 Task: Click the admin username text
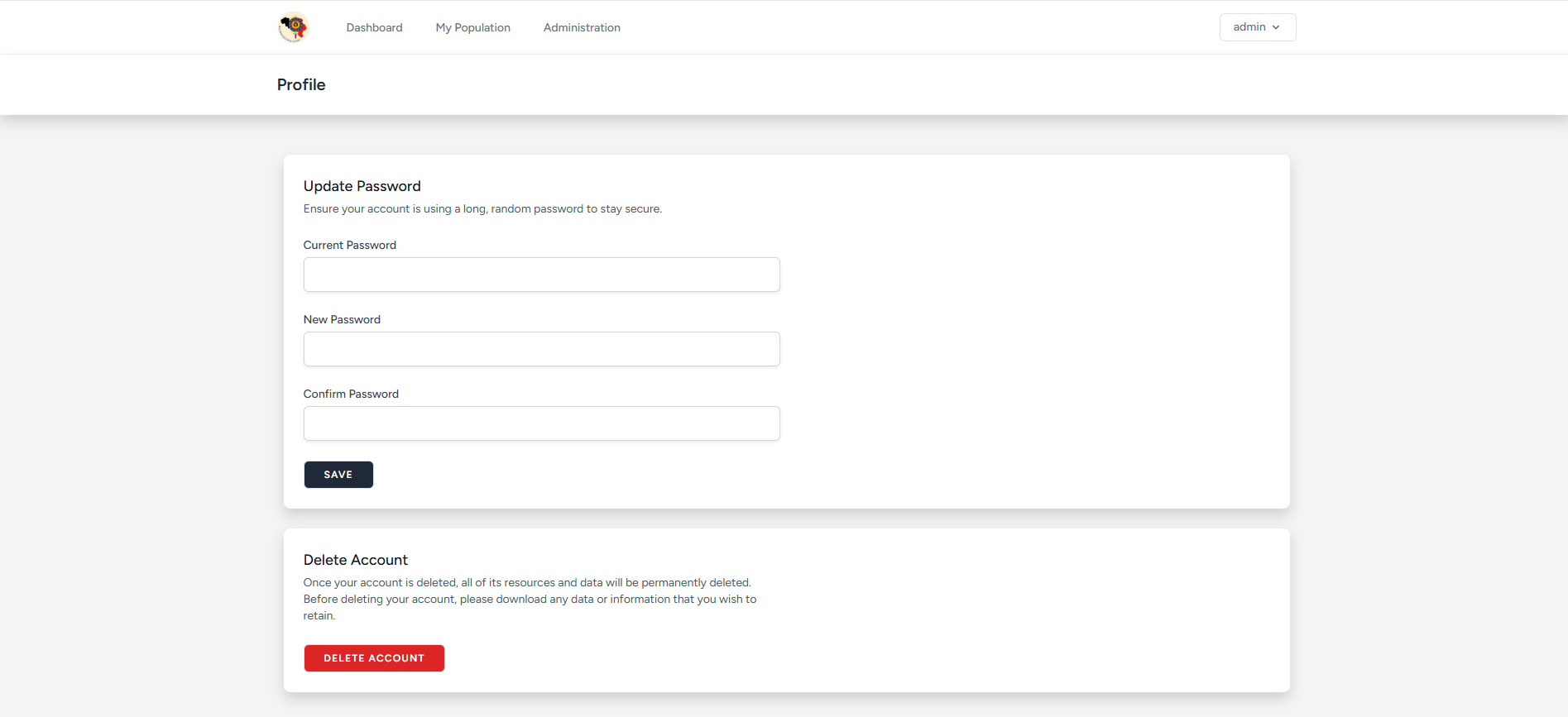click(x=1249, y=27)
